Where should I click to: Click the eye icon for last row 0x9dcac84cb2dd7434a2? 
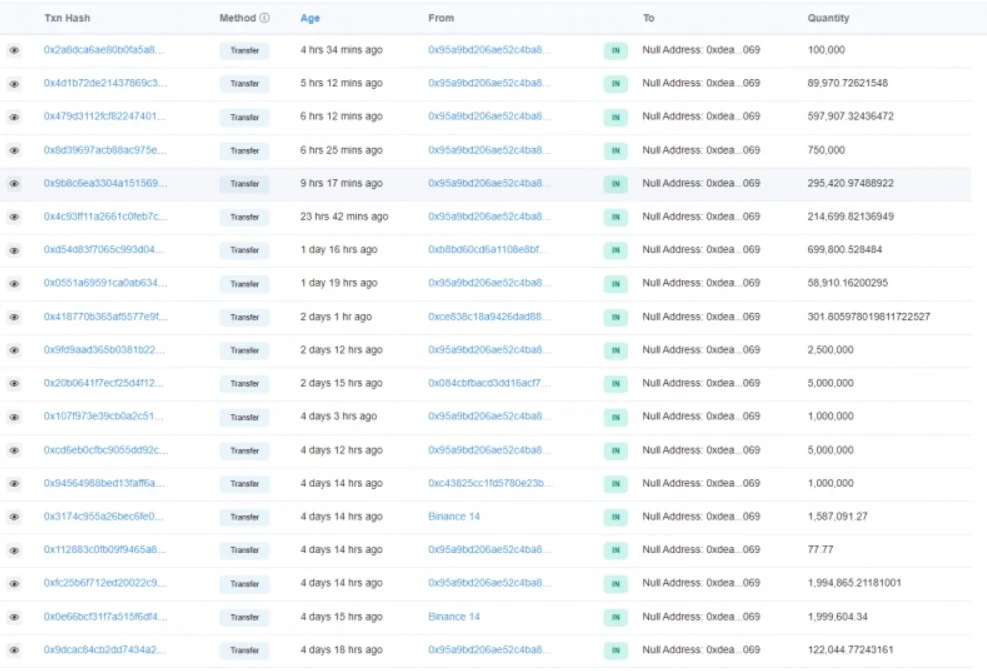[x=14, y=650]
